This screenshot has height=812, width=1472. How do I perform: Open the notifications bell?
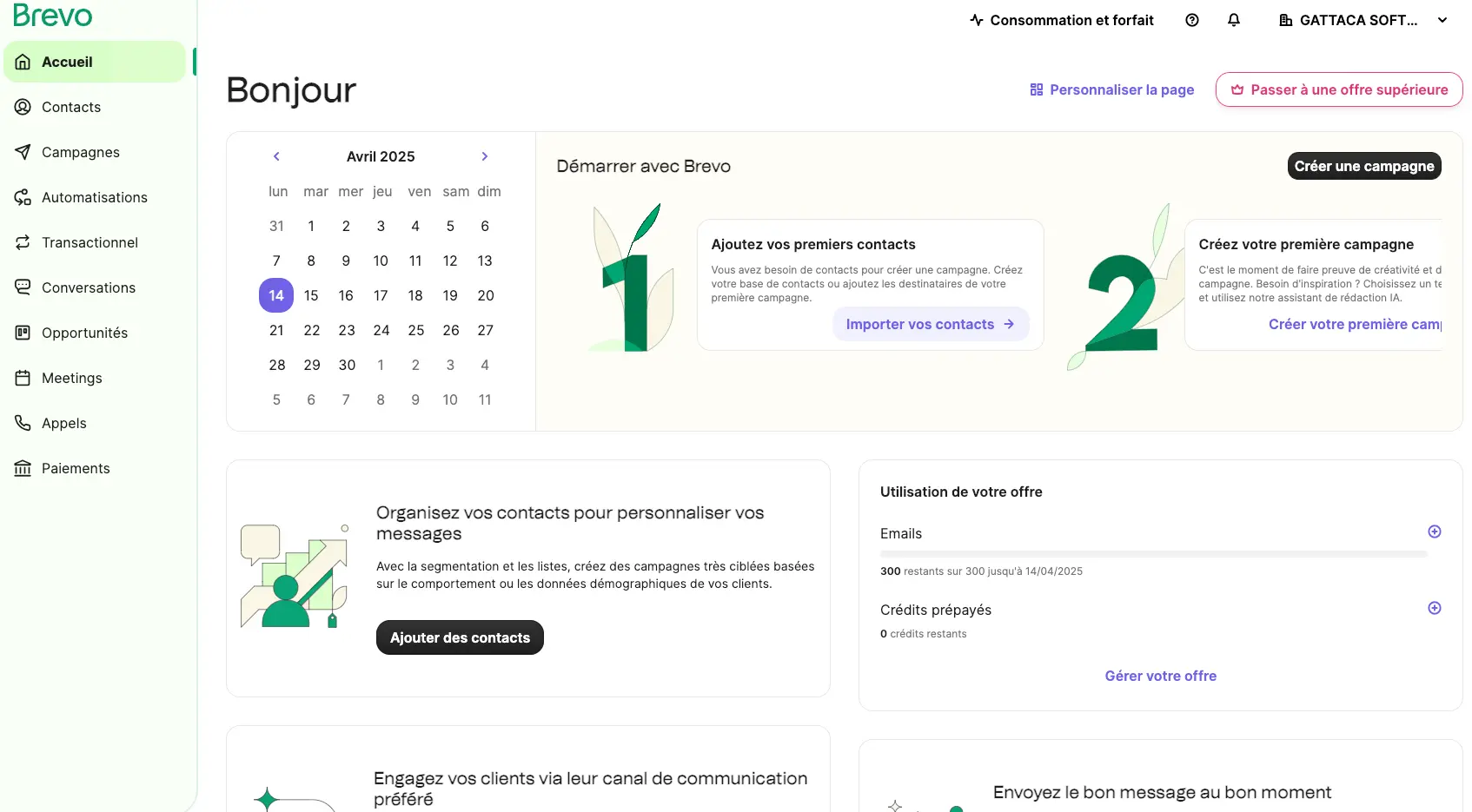1234,20
